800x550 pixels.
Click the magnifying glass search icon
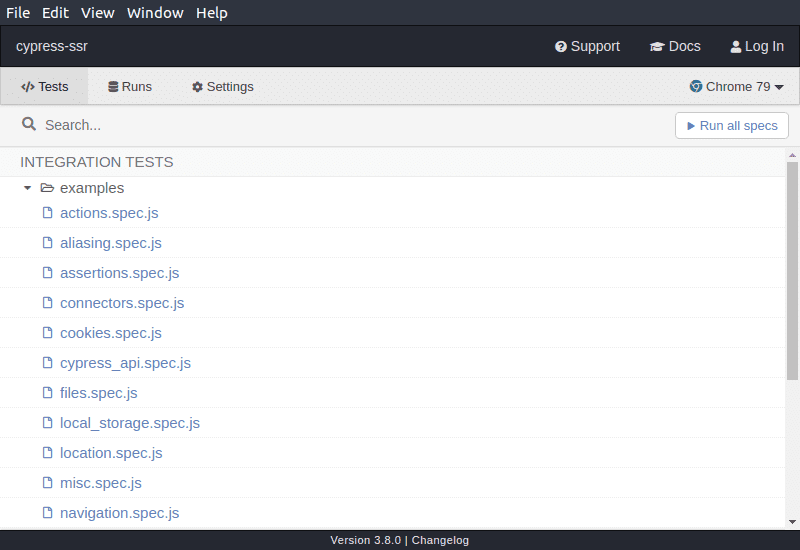(29, 124)
